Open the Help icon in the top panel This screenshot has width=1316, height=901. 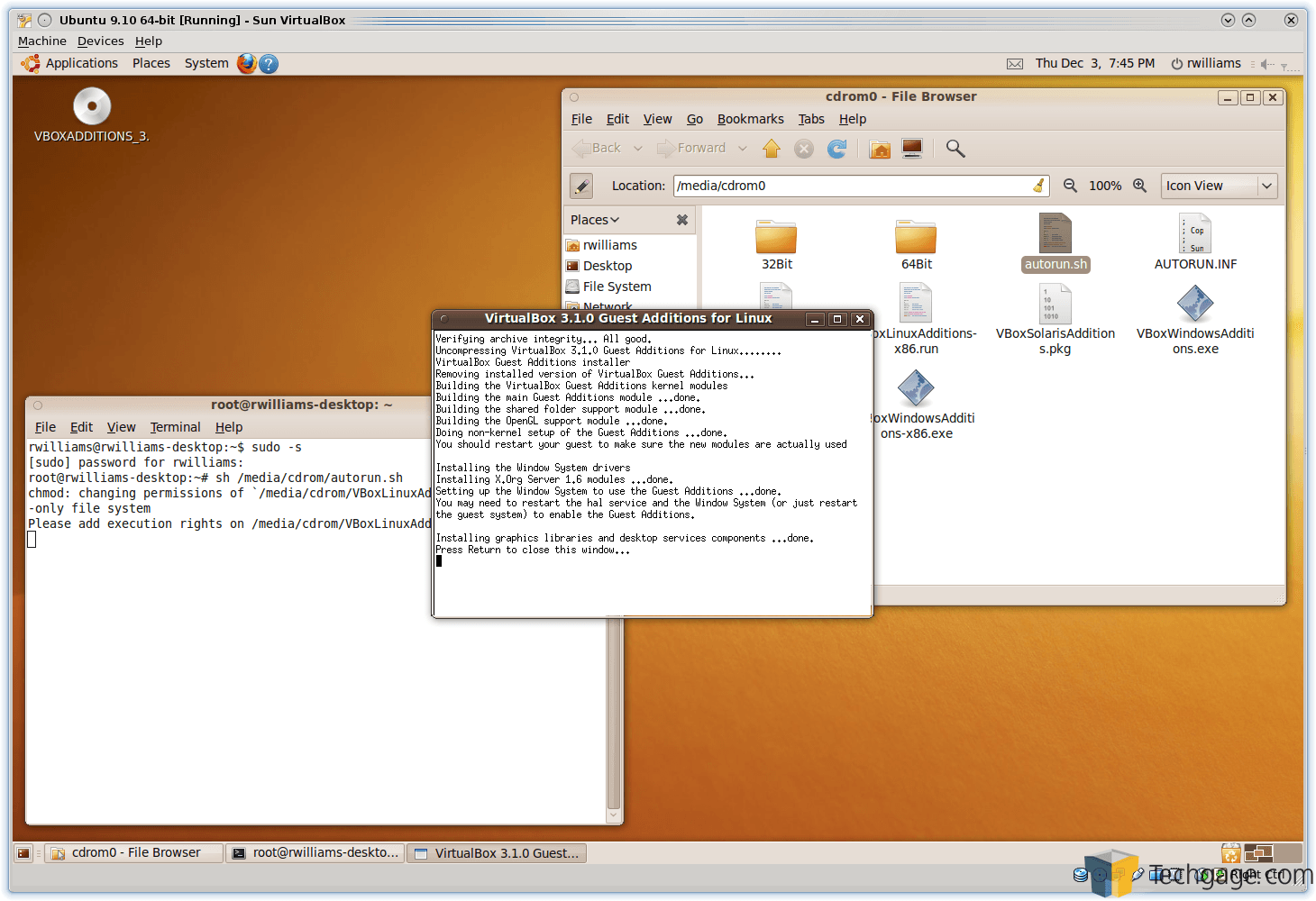click(x=269, y=63)
